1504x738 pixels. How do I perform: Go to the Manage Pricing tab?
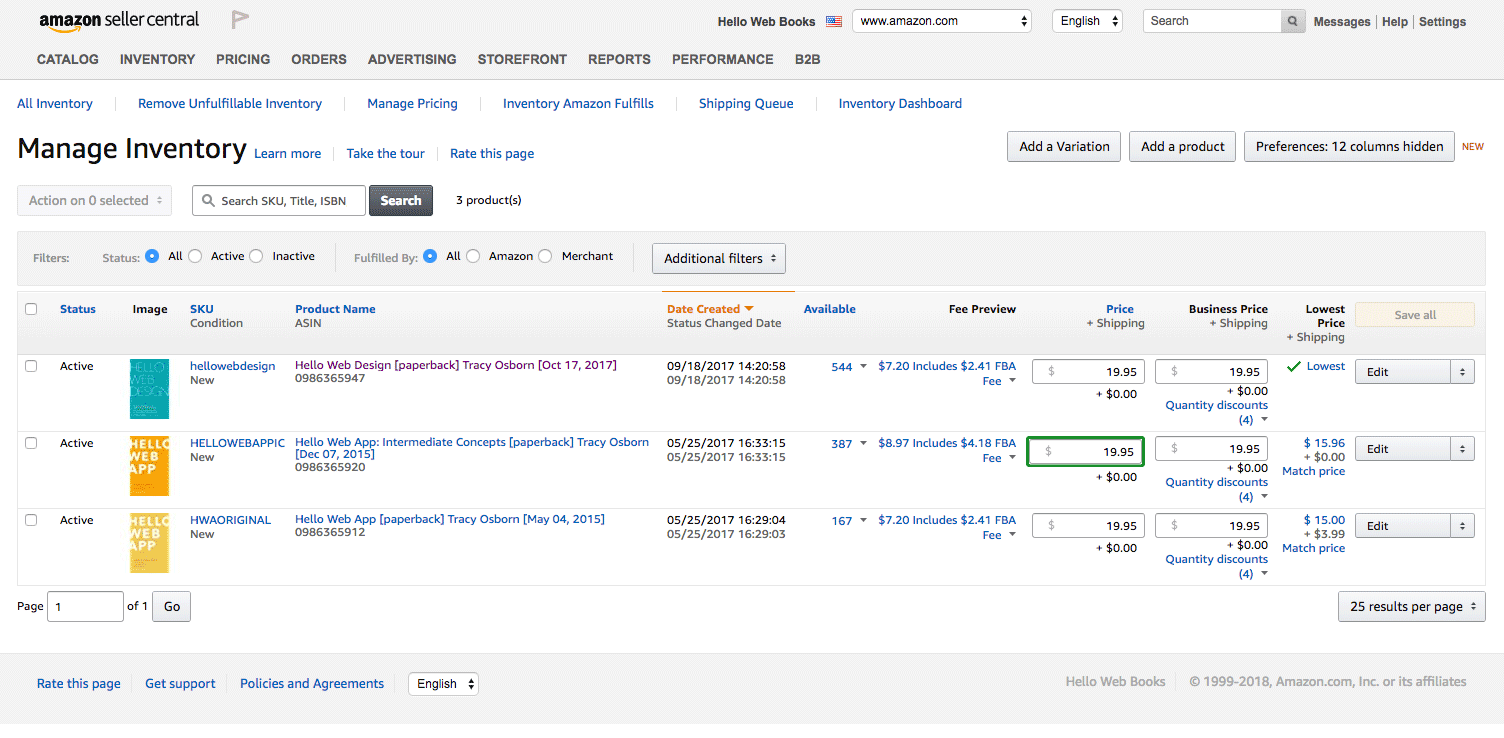[x=412, y=103]
